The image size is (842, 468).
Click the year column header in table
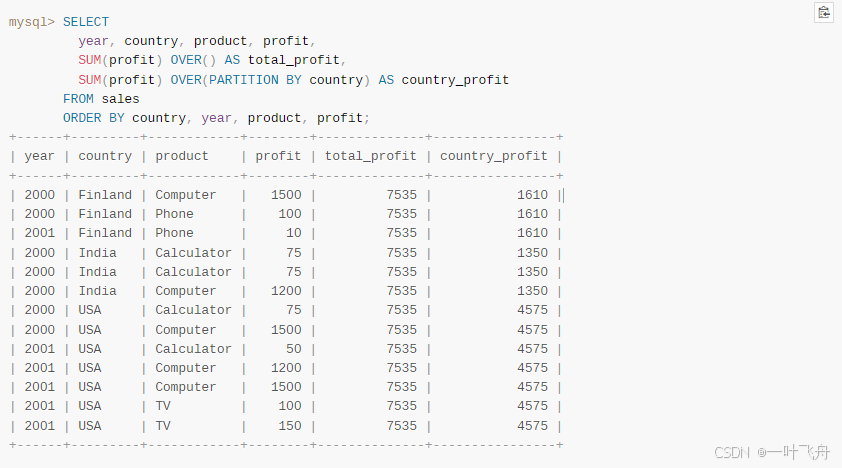pos(39,156)
